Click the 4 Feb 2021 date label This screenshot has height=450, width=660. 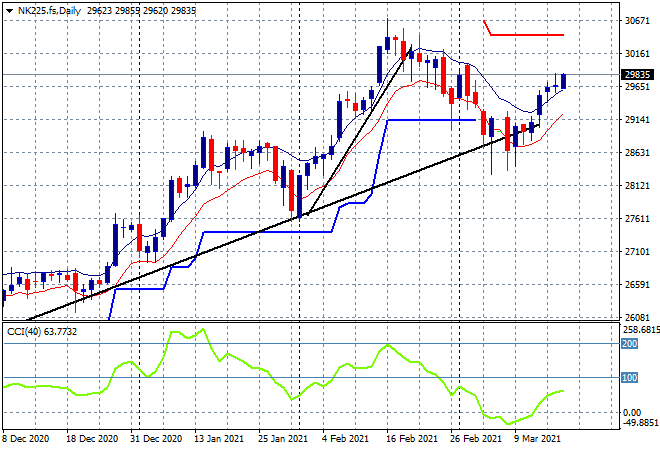[x=346, y=439]
